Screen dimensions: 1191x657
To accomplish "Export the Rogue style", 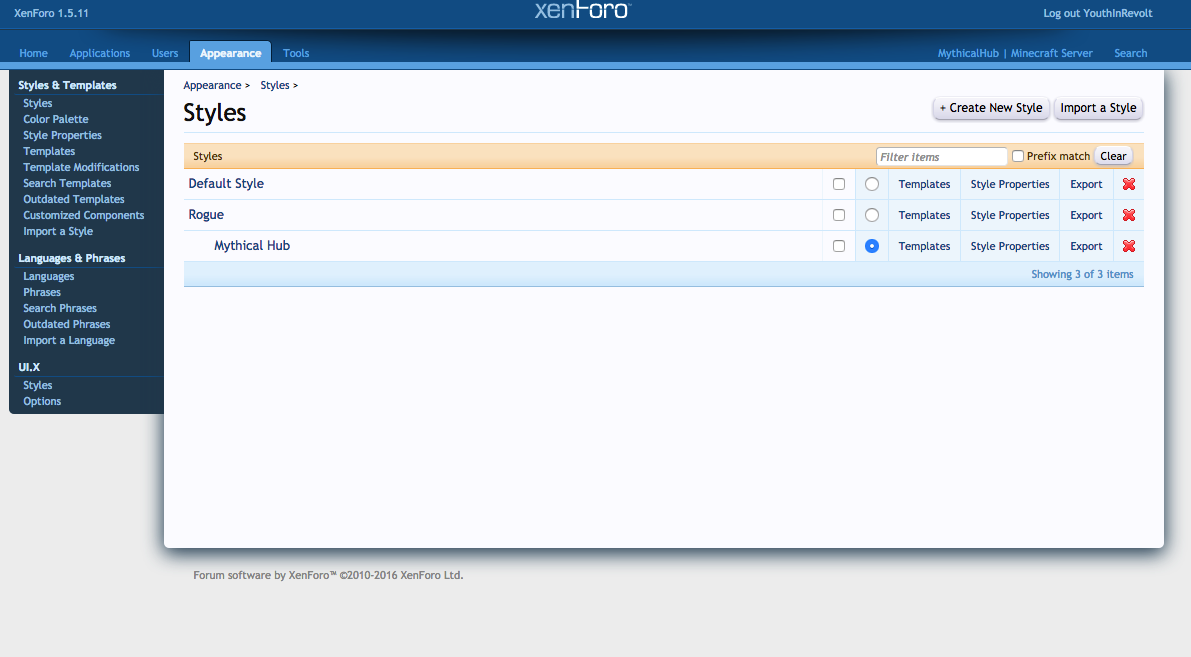I will (1086, 215).
